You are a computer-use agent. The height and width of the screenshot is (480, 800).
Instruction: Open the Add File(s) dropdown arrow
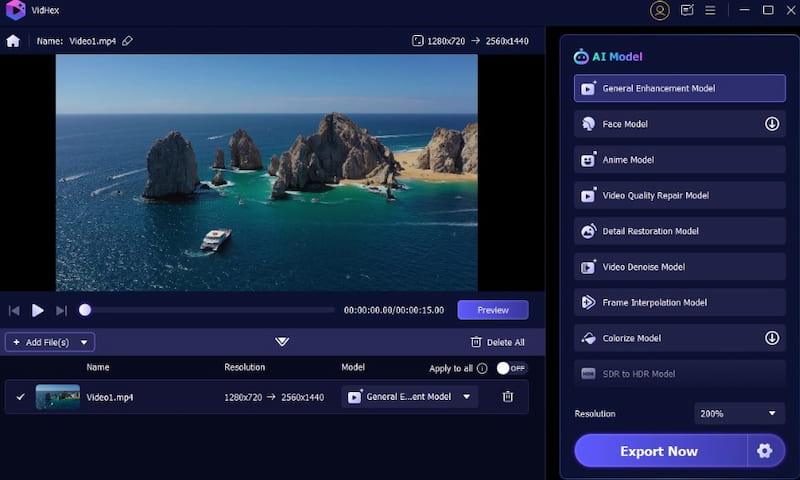click(x=84, y=342)
